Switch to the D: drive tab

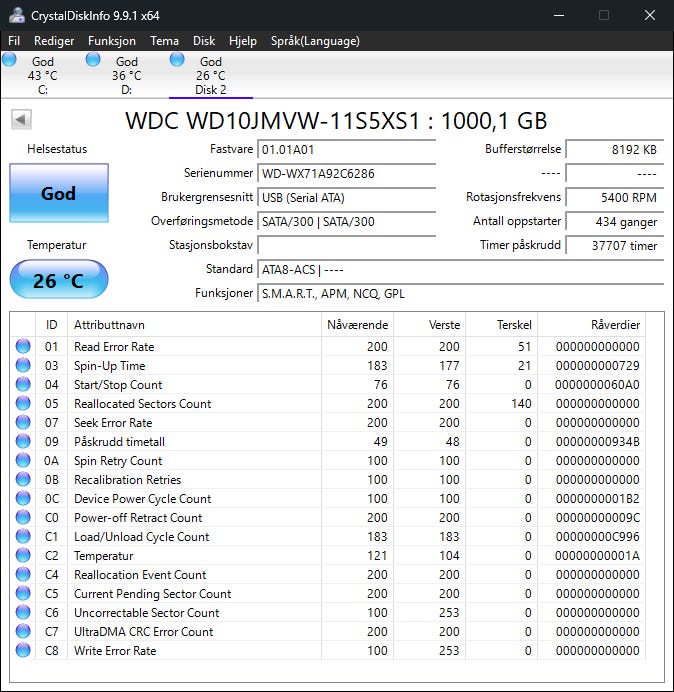tap(127, 75)
